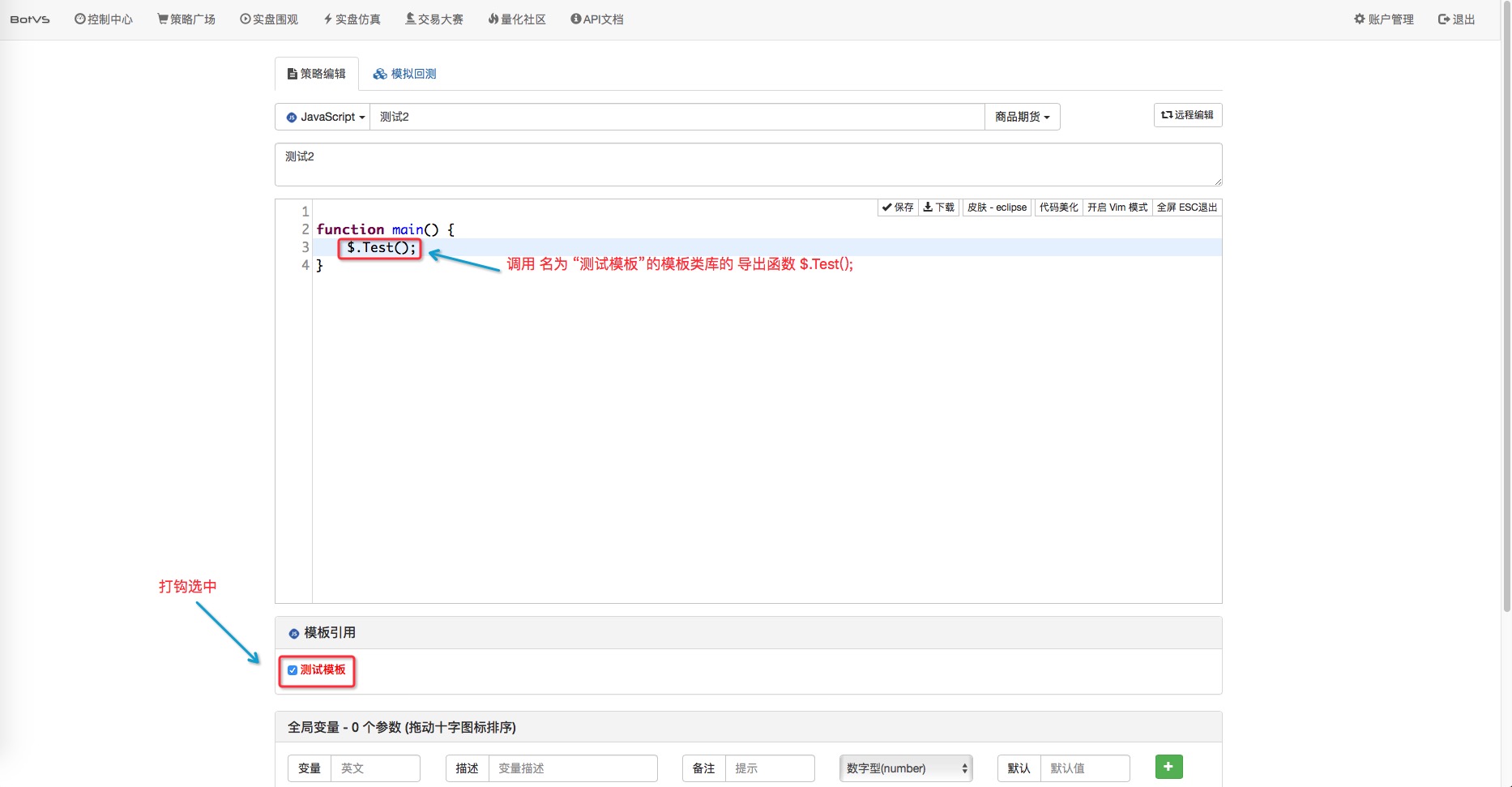Click the 默认值 input field
The width and height of the screenshot is (1512, 787).
pyautogui.click(x=1085, y=768)
